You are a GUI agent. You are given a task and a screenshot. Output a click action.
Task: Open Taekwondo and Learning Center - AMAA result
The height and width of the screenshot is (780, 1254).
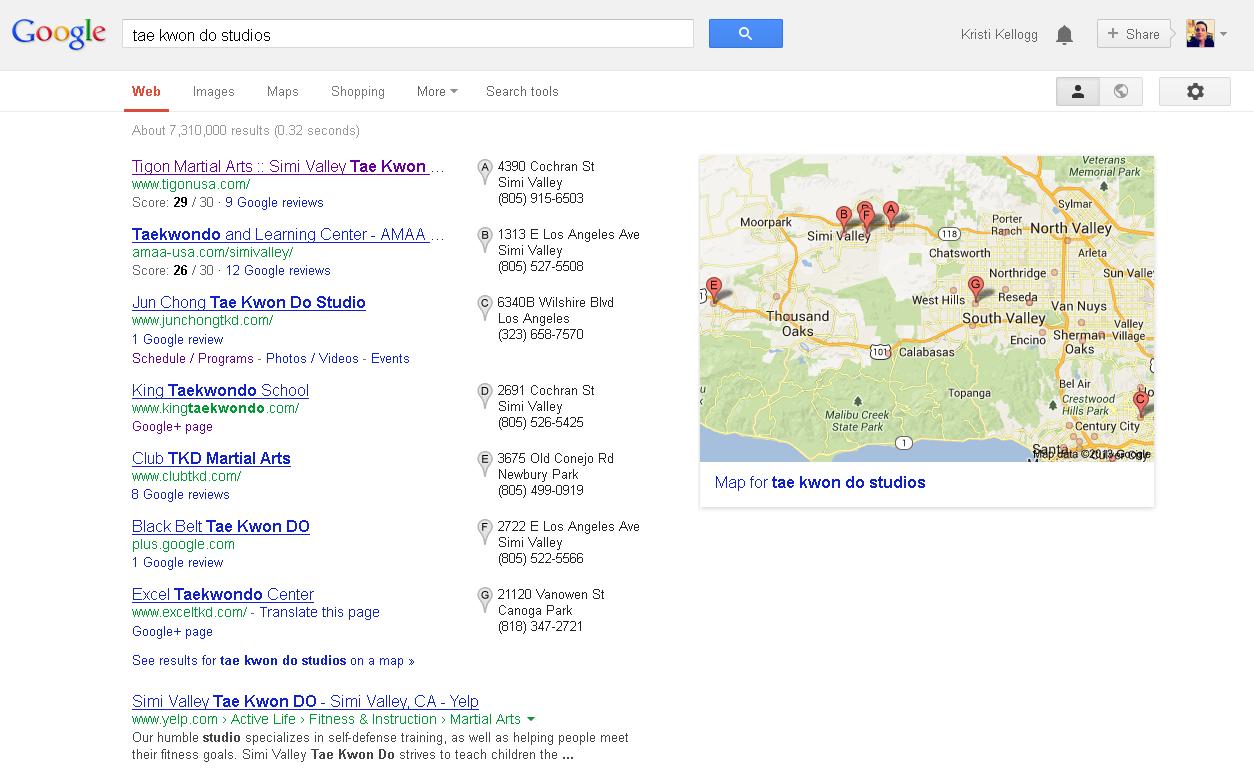(288, 234)
